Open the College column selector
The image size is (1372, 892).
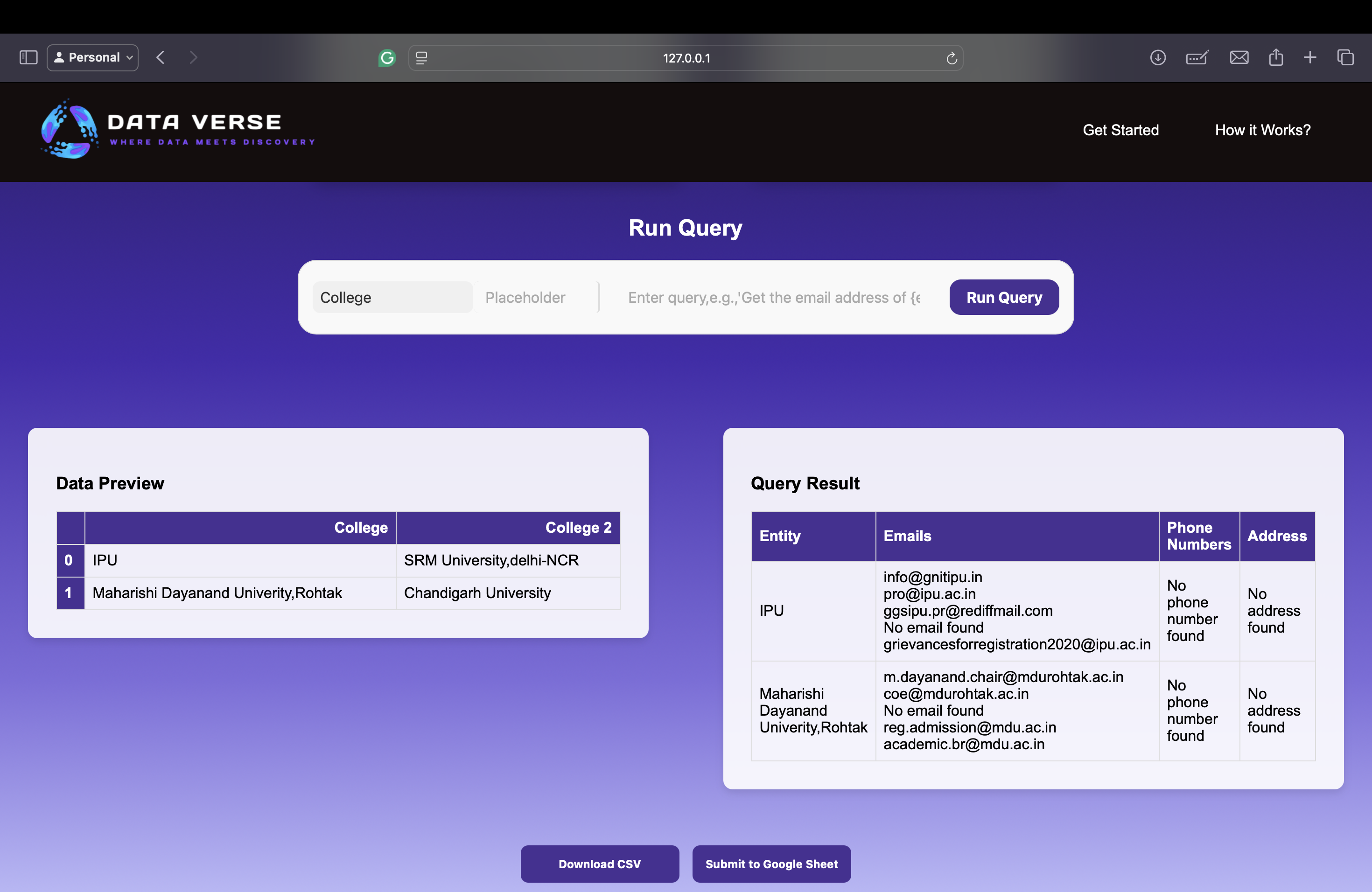coord(392,297)
